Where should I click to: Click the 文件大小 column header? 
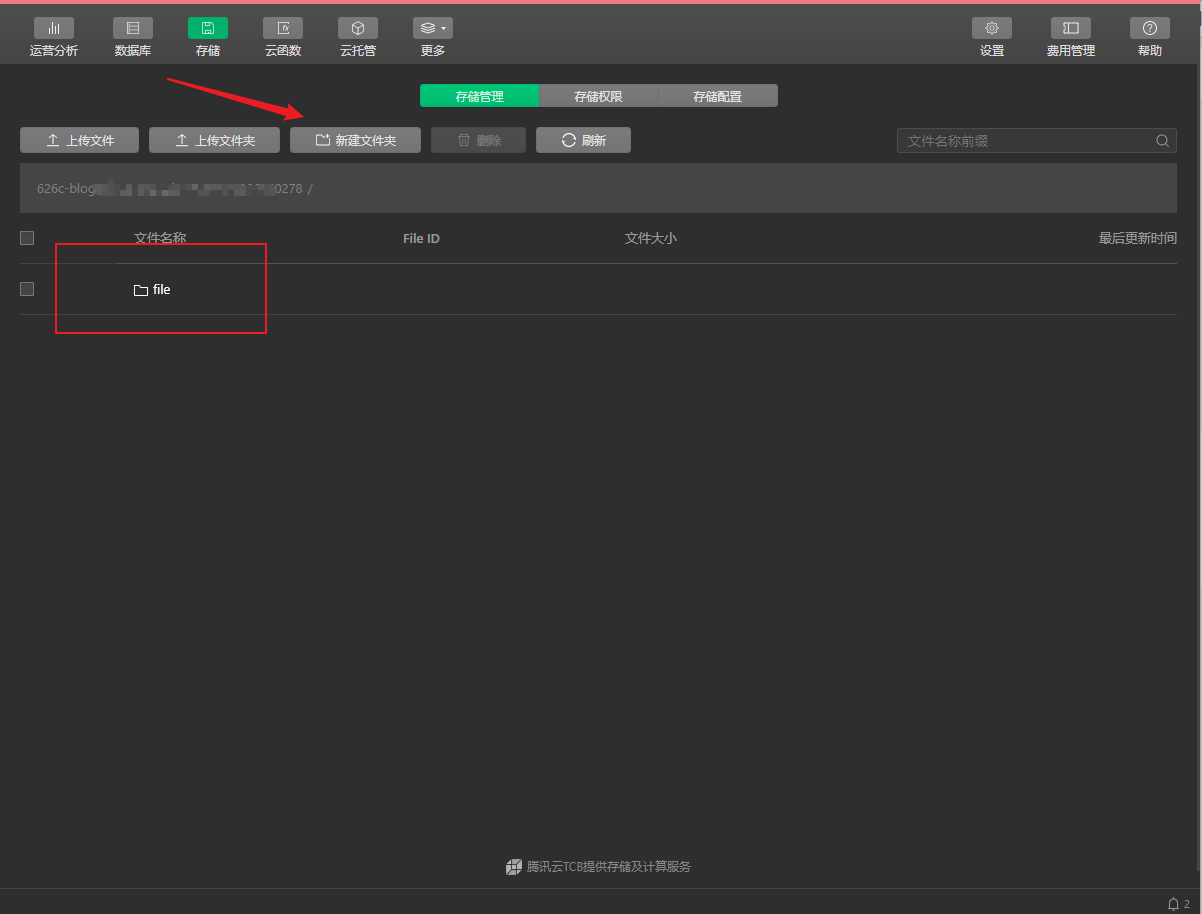[650, 238]
